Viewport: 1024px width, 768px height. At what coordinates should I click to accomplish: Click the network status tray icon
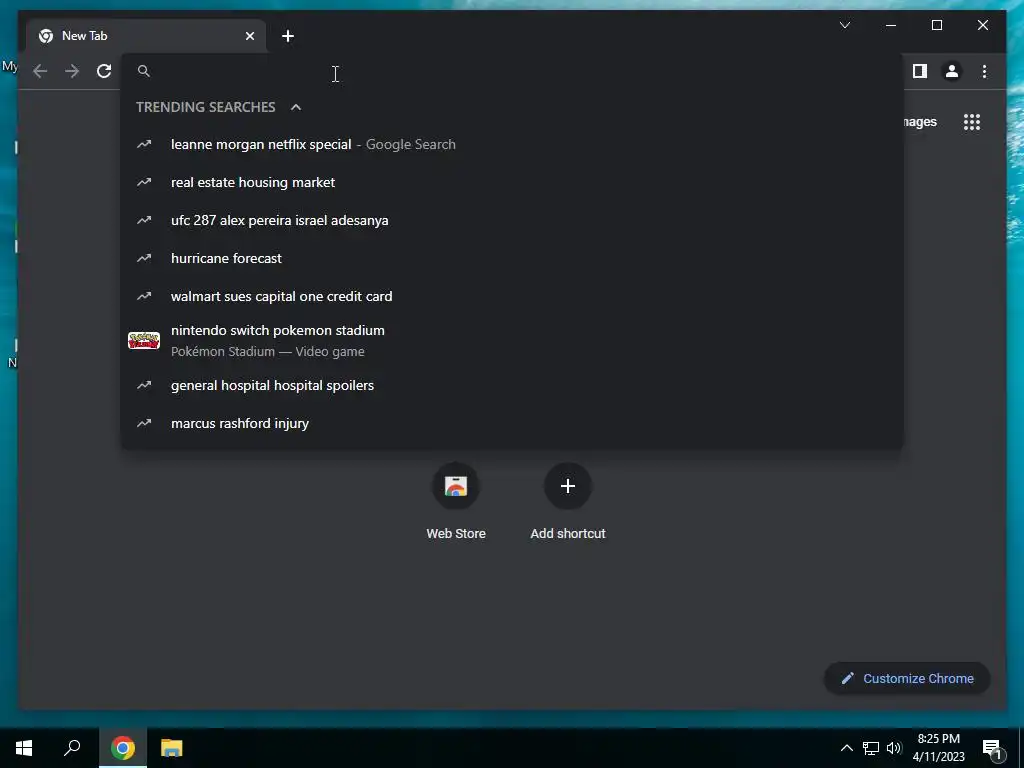(x=871, y=748)
